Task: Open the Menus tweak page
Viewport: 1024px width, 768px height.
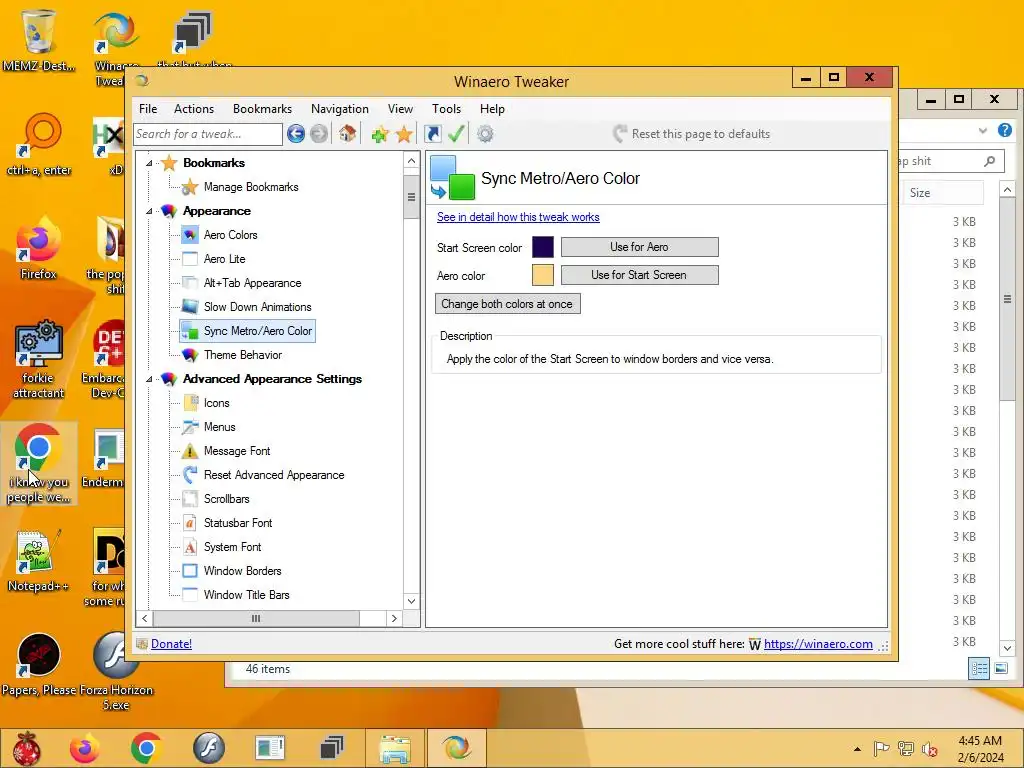Action: pos(219,427)
